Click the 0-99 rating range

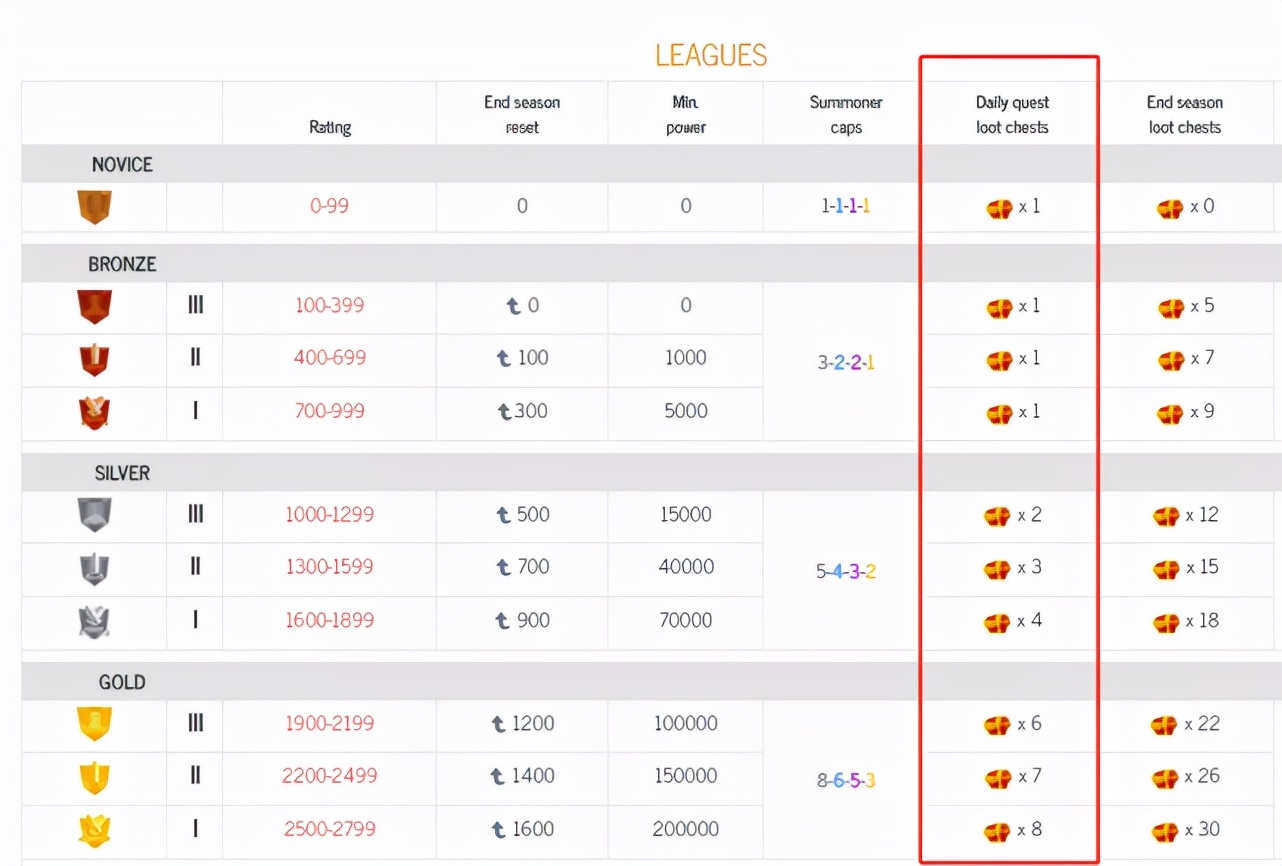pos(330,206)
